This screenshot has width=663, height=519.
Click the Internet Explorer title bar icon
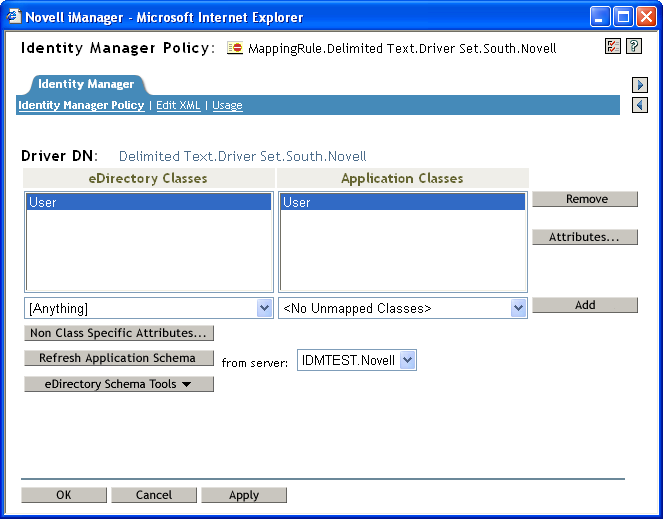(x=14, y=16)
